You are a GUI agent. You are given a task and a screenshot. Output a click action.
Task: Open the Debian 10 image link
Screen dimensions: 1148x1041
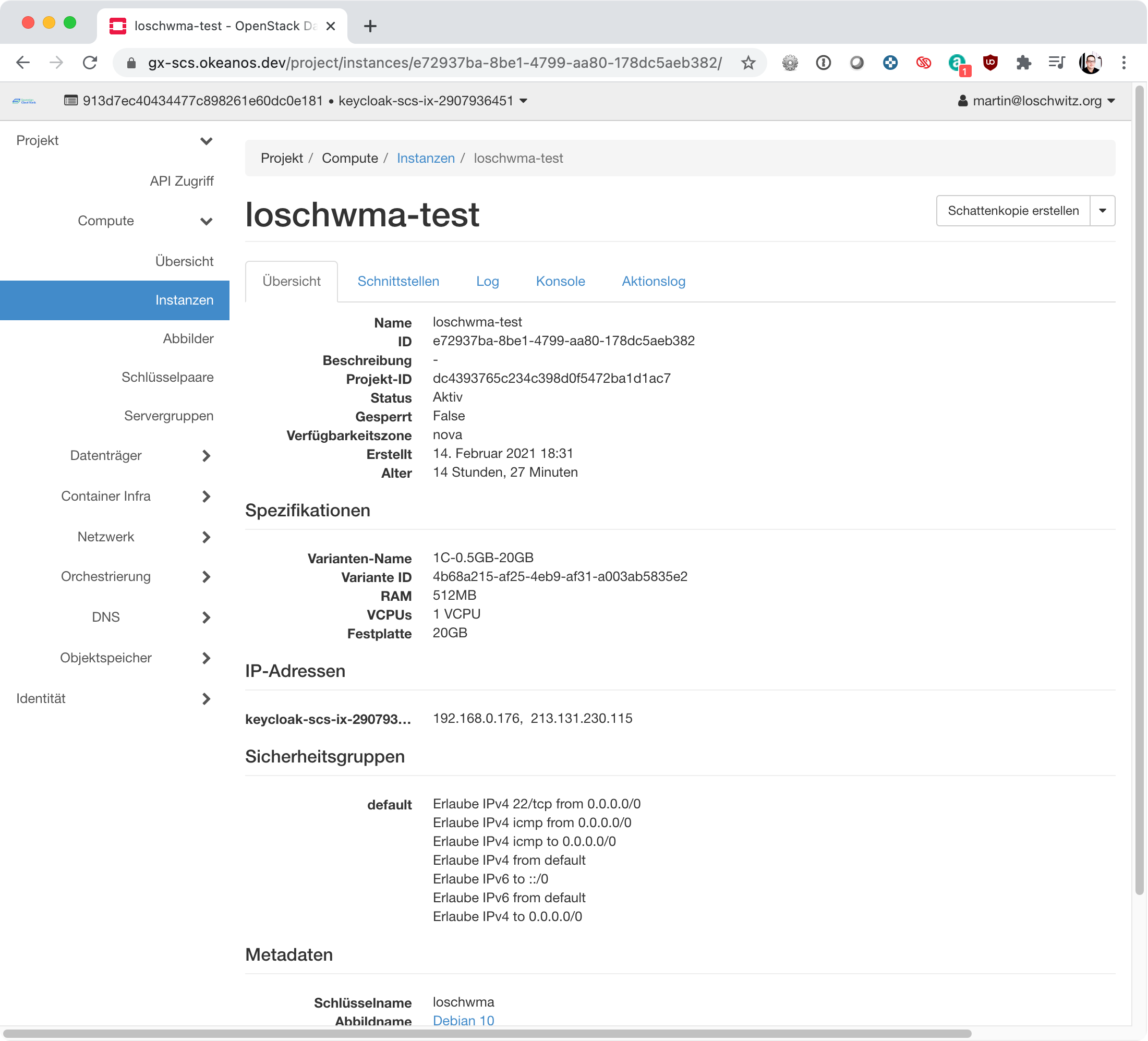pyautogui.click(x=463, y=1021)
